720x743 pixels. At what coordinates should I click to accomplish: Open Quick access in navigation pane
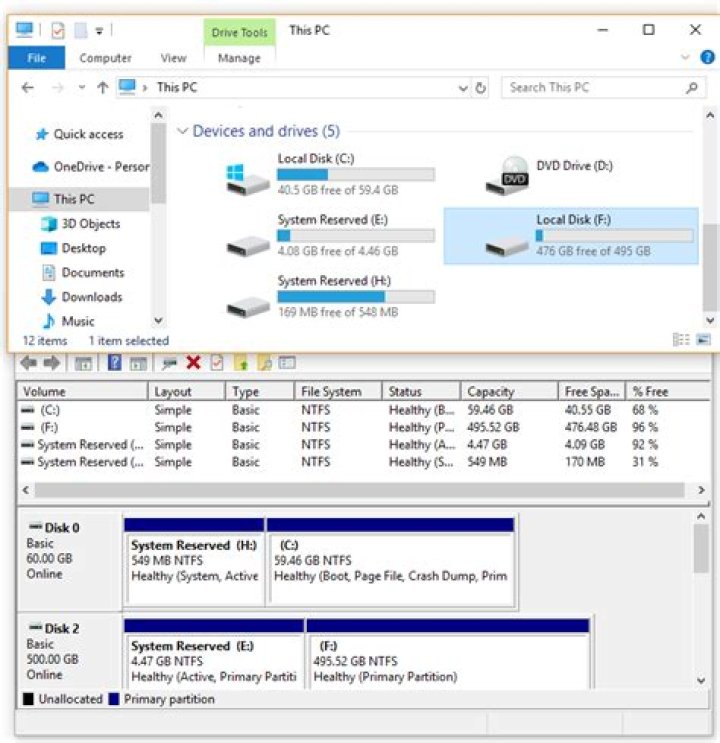[88, 134]
